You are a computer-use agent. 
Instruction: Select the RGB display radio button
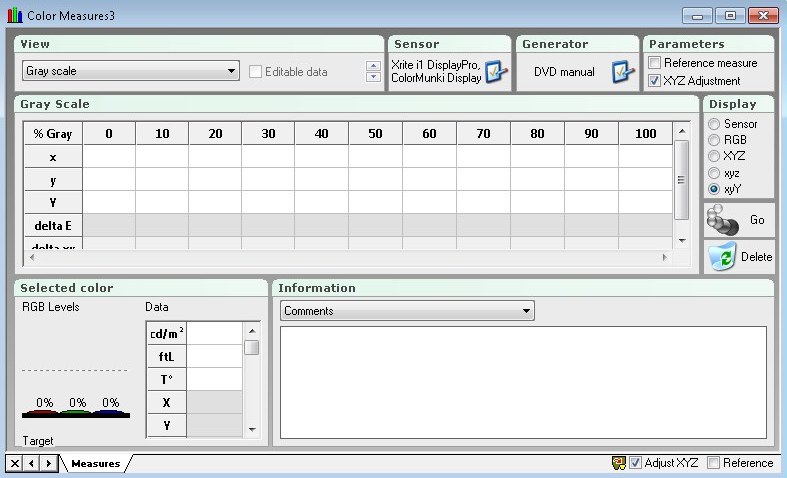point(714,140)
